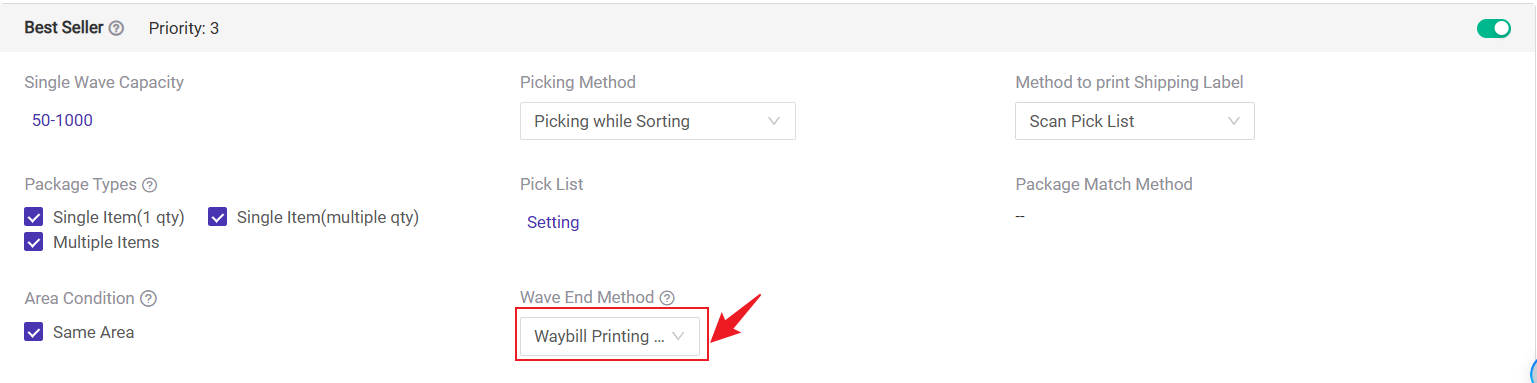Click chevron in Waybill Printing box

point(678,336)
